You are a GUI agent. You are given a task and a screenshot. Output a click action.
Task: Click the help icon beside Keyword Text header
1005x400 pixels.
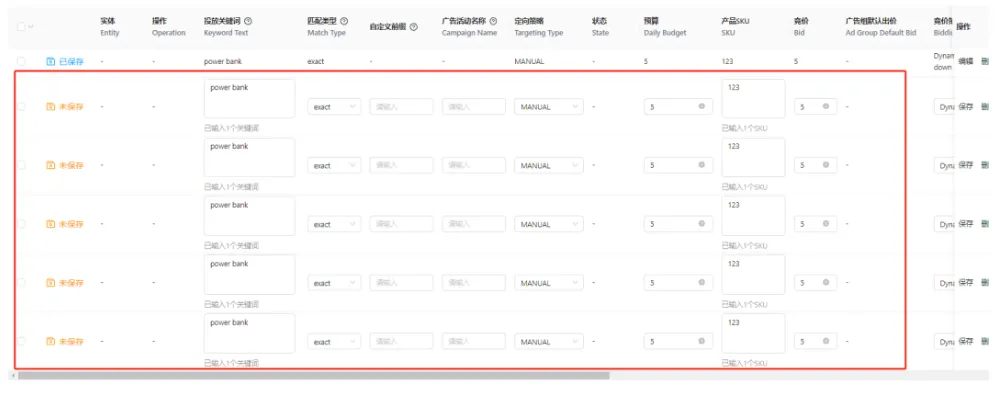click(248, 21)
